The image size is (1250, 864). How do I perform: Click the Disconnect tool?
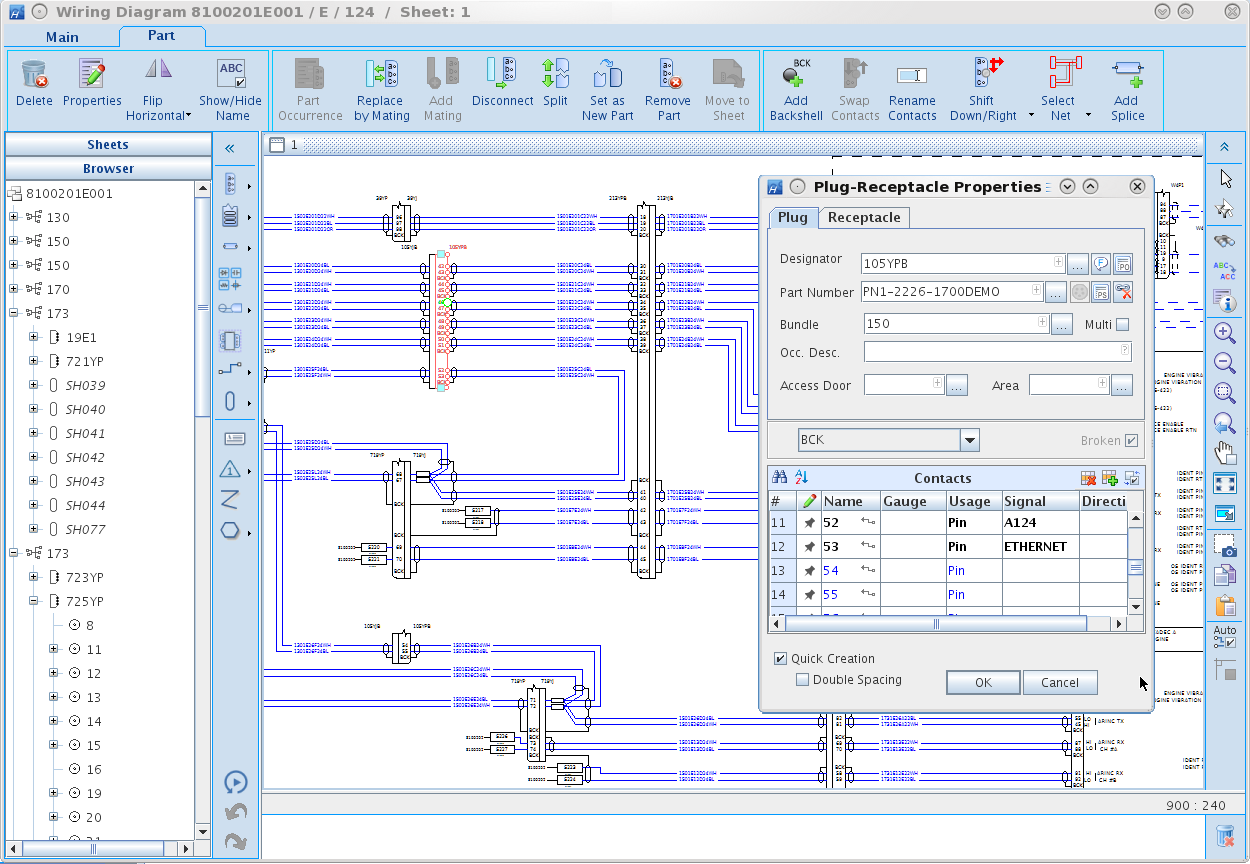click(502, 82)
